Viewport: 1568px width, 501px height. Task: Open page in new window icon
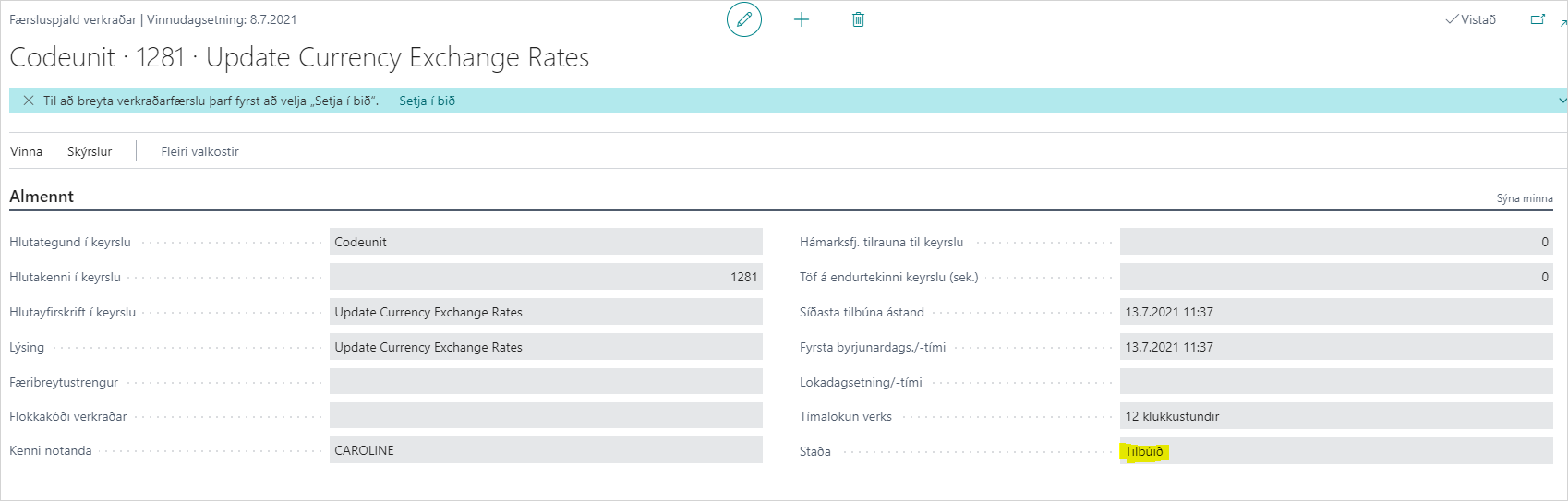coord(1538,19)
